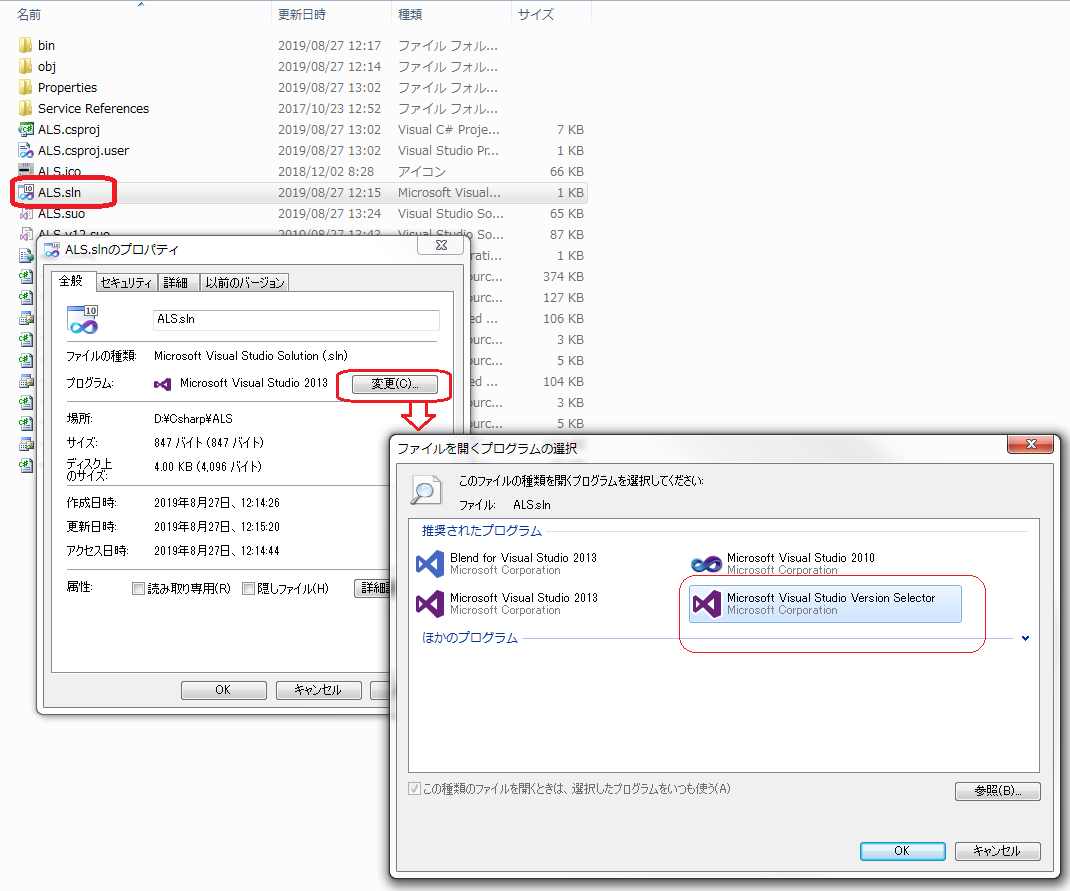
Task: Toggle the 隠しファイル(H) checkbox
Action: click(248, 588)
